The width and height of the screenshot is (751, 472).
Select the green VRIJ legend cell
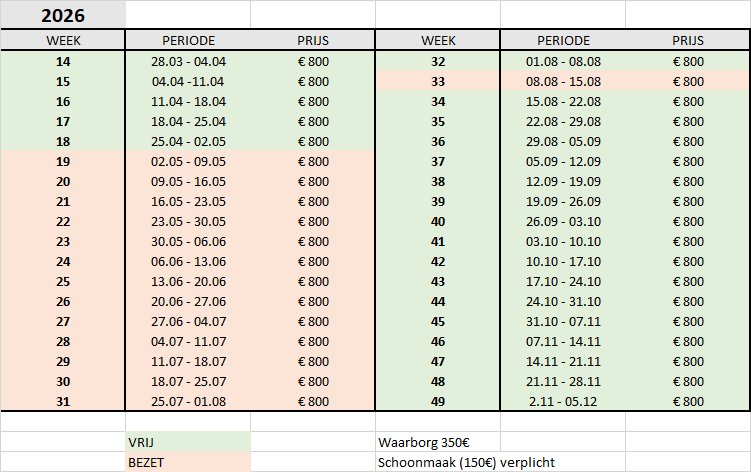[x=188, y=442]
